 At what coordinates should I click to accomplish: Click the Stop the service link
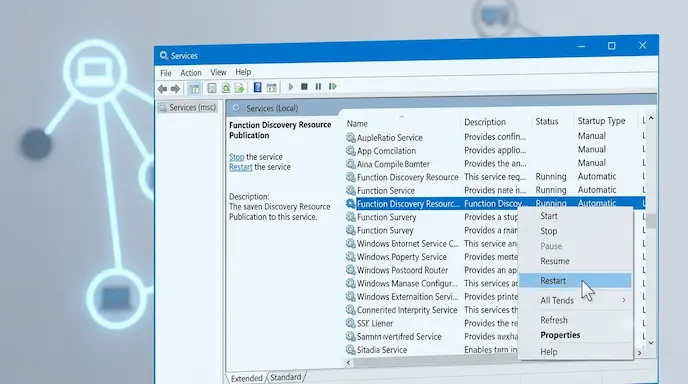[236, 157]
